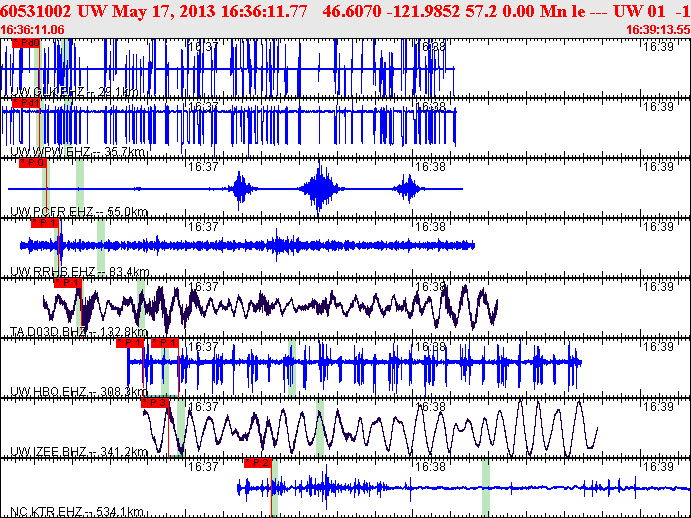Click the window end time 16:39:13.55
The height and width of the screenshot is (518, 691).
[x=658, y=30]
